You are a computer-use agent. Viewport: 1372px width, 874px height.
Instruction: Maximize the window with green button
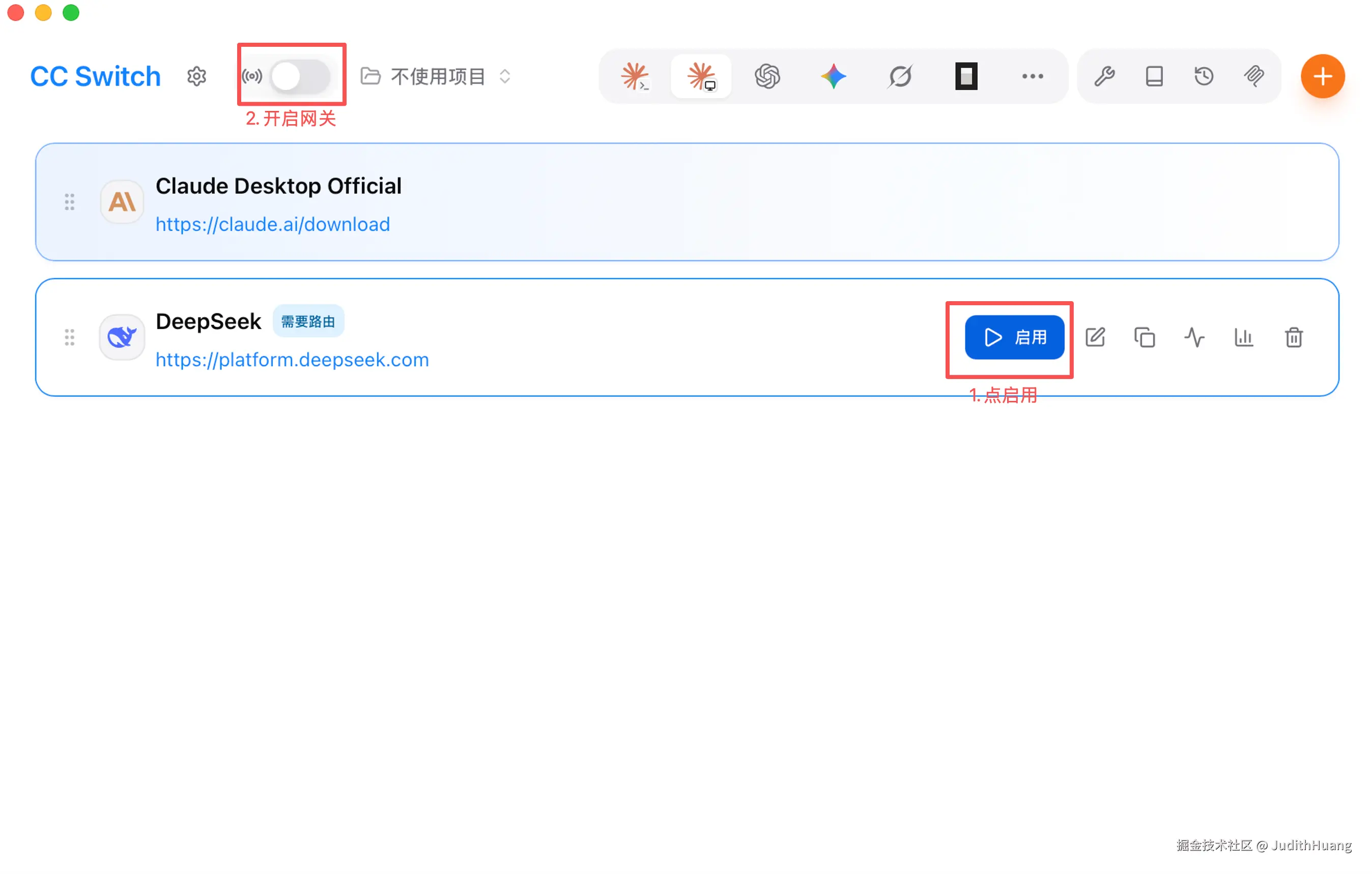tap(71, 13)
